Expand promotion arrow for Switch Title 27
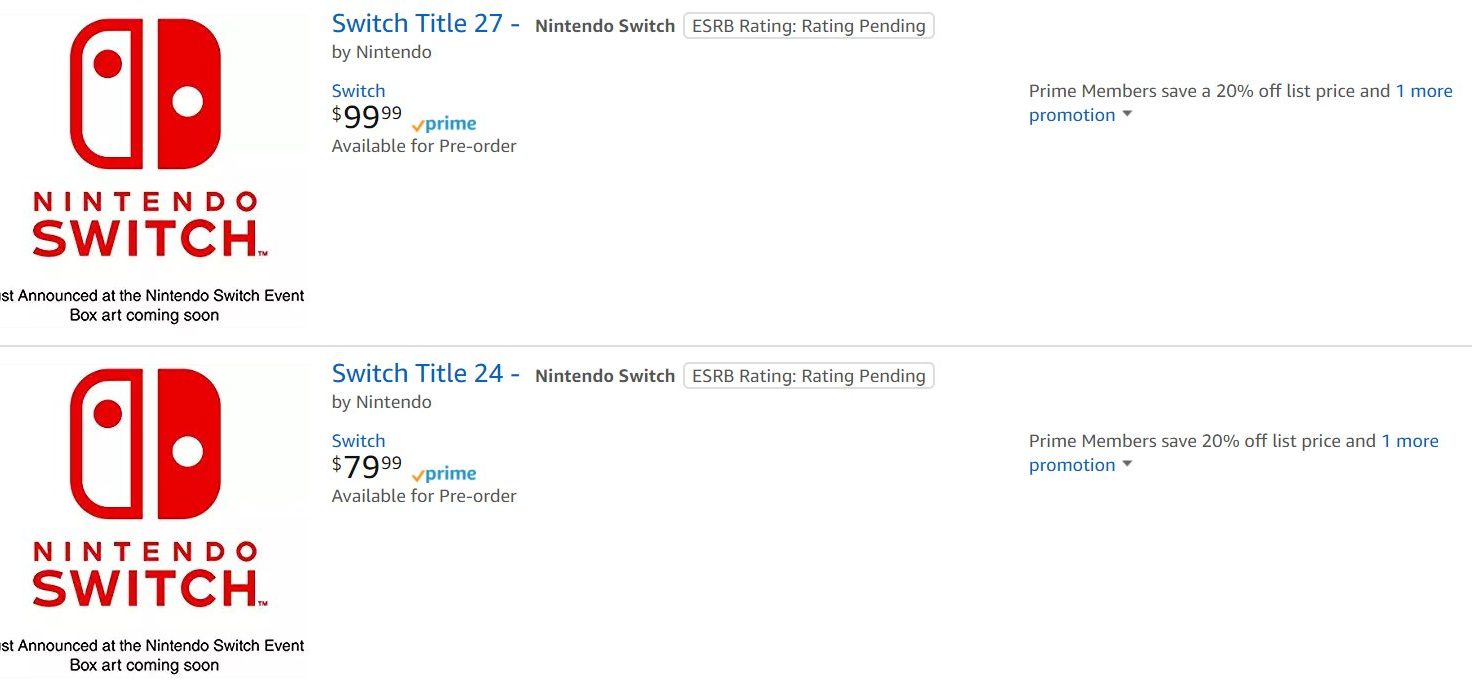The image size is (1472, 681). pos(1127,115)
